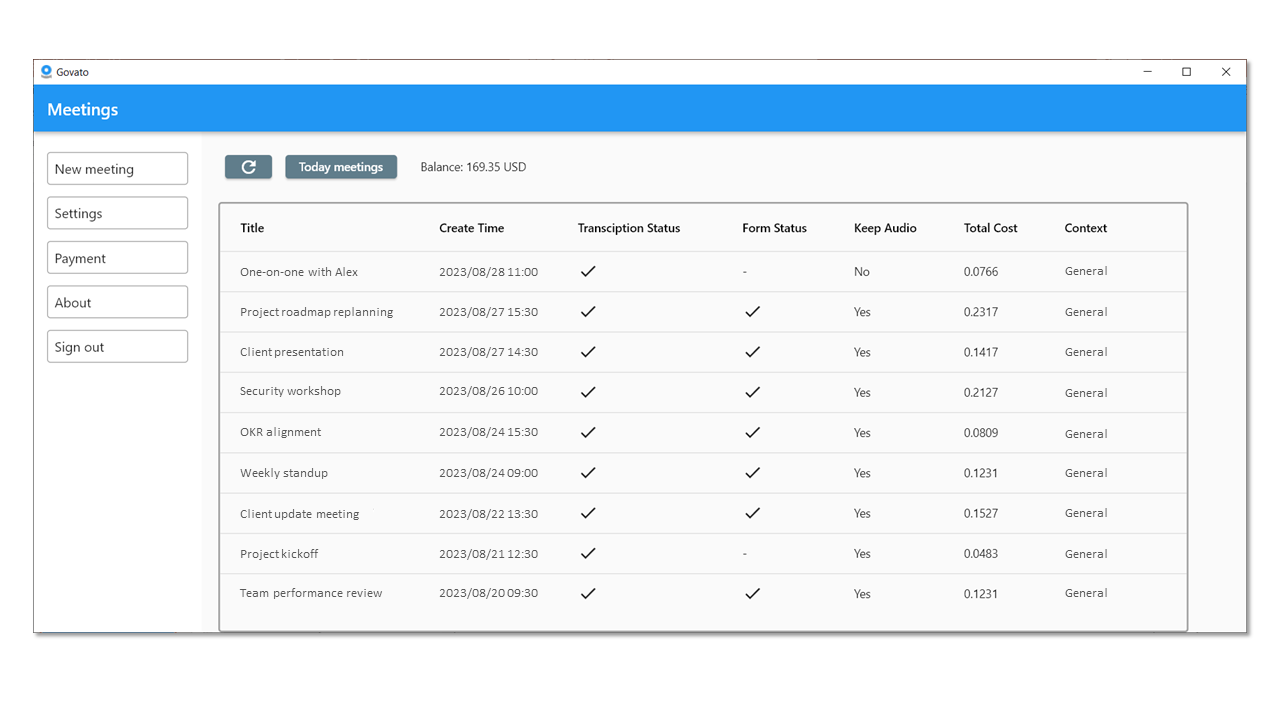Click transcription checkmark for Weekly standup
The image size is (1280, 720).
pyautogui.click(x=588, y=472)
